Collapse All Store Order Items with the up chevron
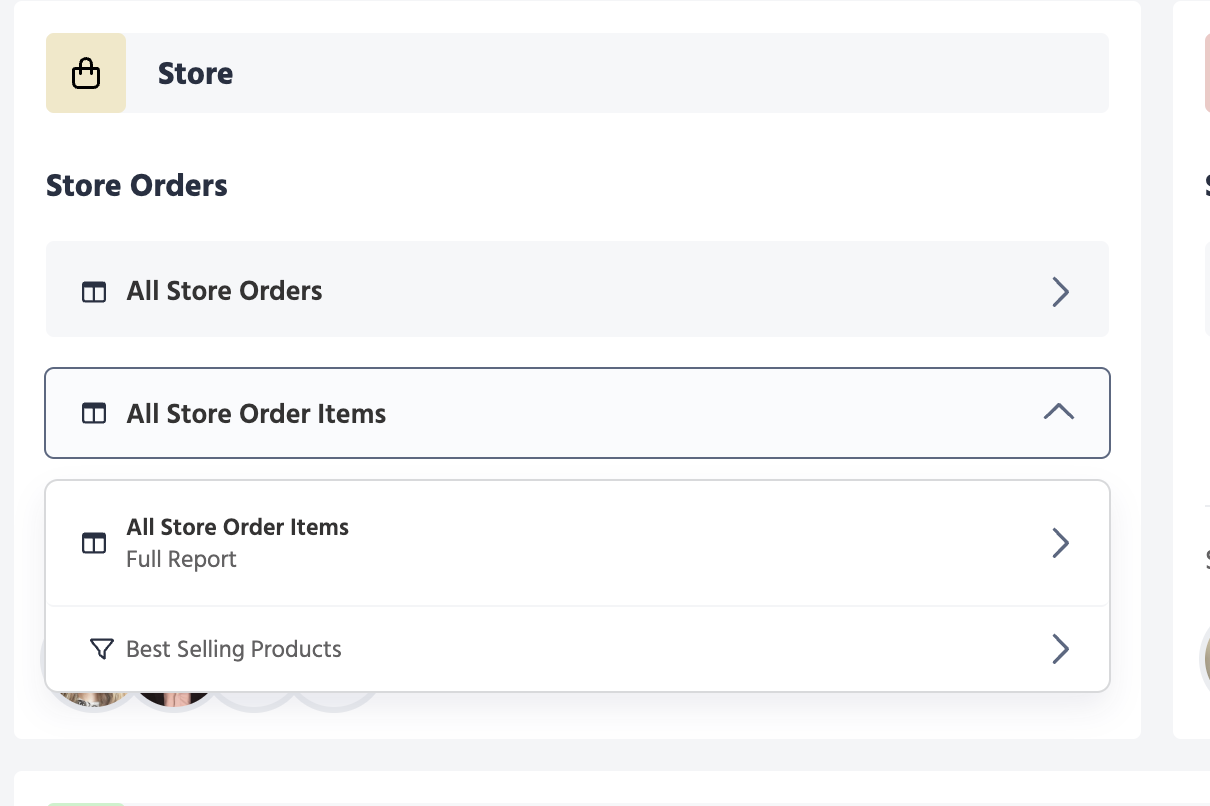 click(1058, 412)
